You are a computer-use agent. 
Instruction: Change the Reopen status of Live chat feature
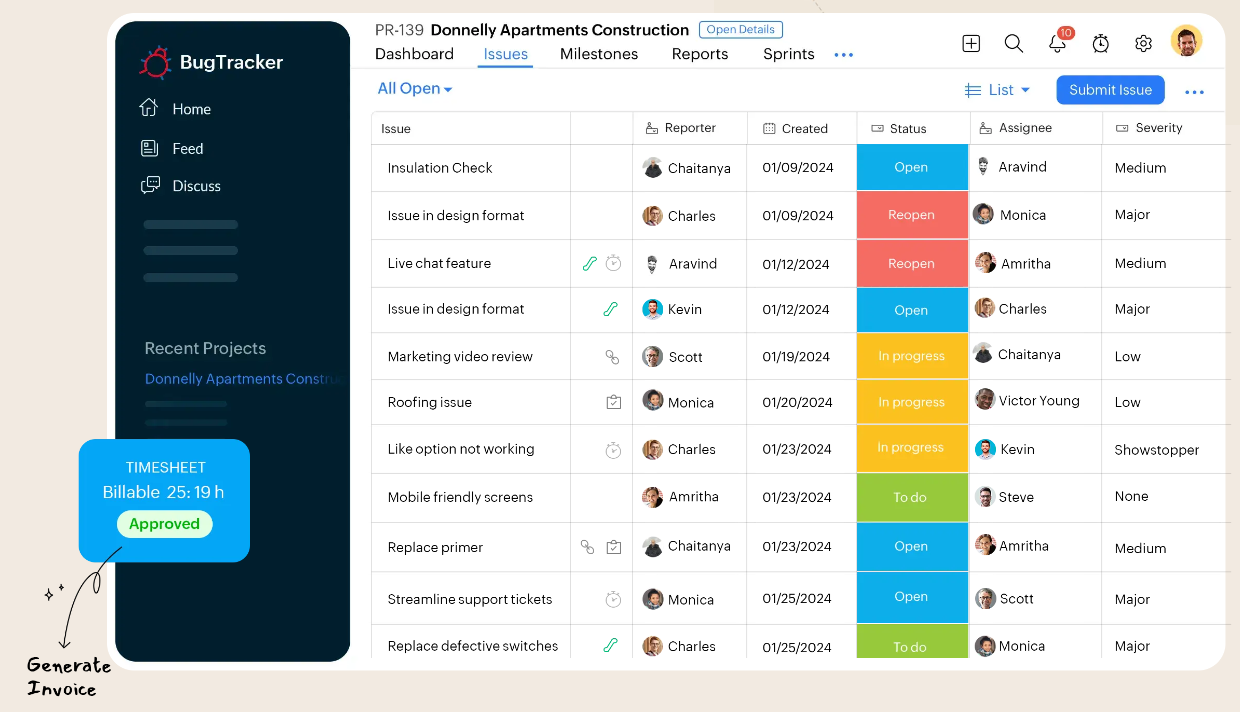coord(911,263)
